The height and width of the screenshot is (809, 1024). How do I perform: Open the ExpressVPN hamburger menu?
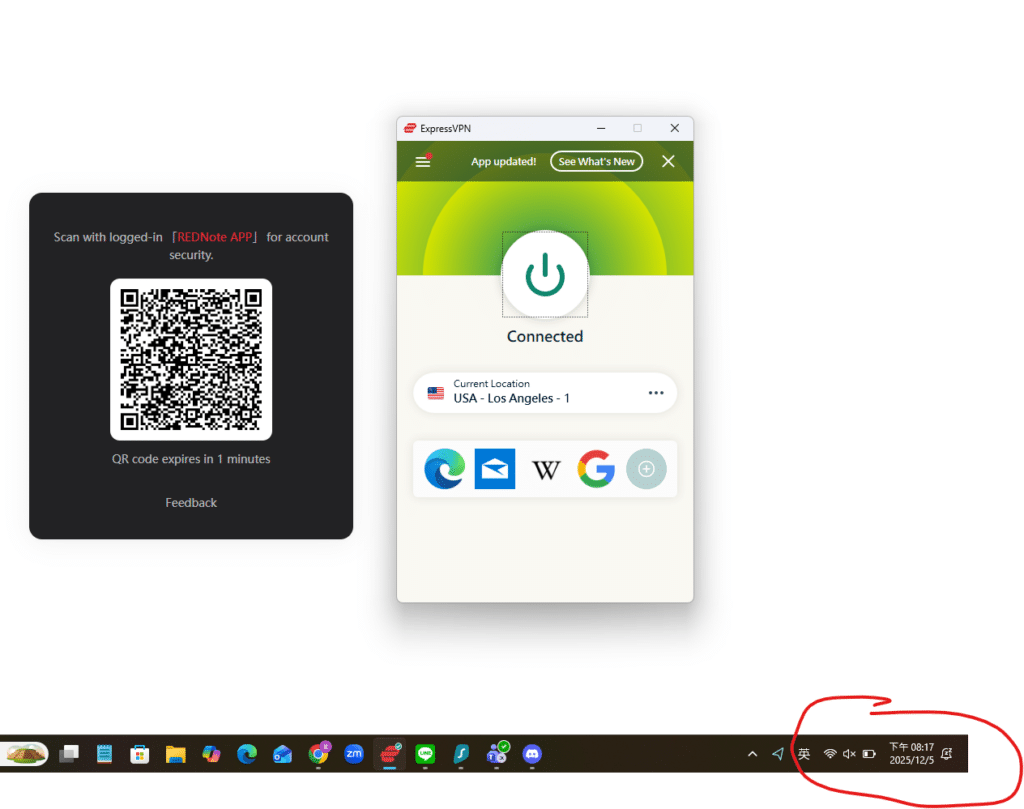[x=423, y=161]
